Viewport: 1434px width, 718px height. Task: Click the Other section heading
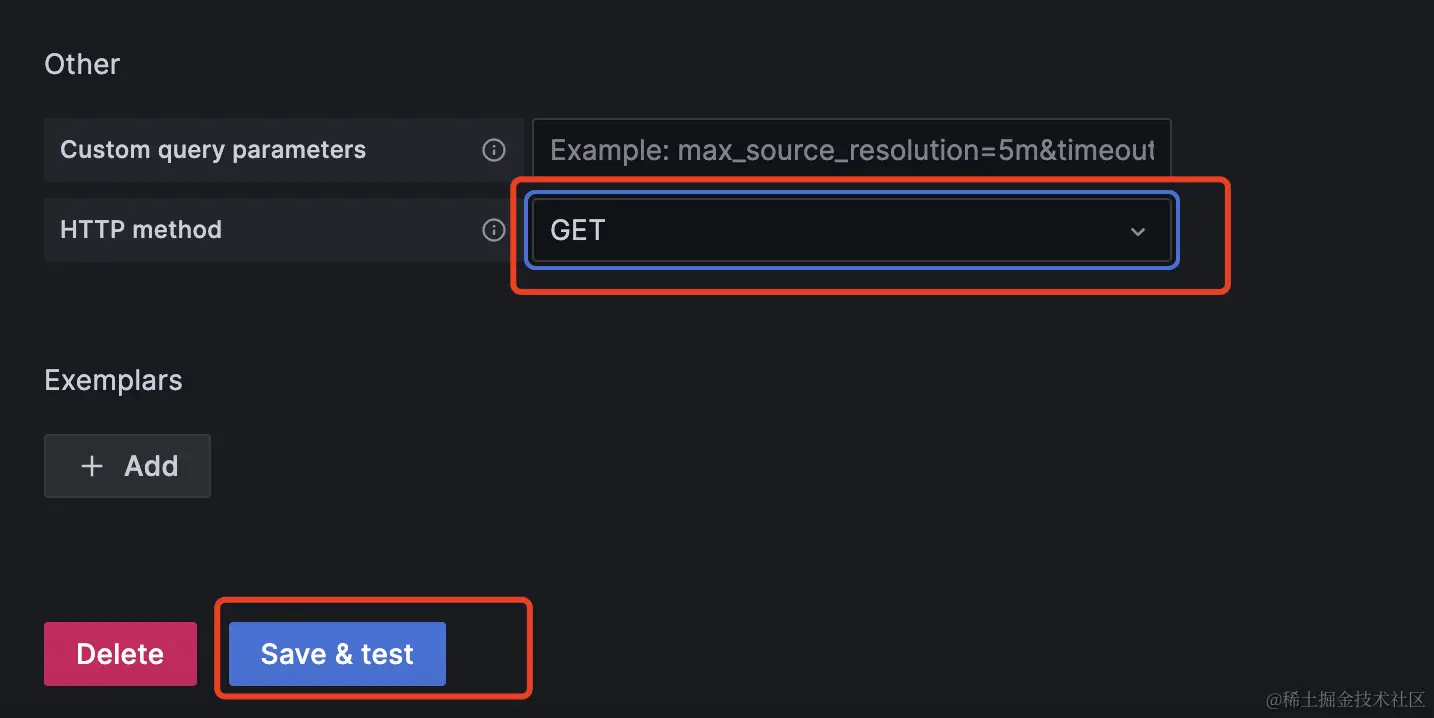(x=82, y=64)
